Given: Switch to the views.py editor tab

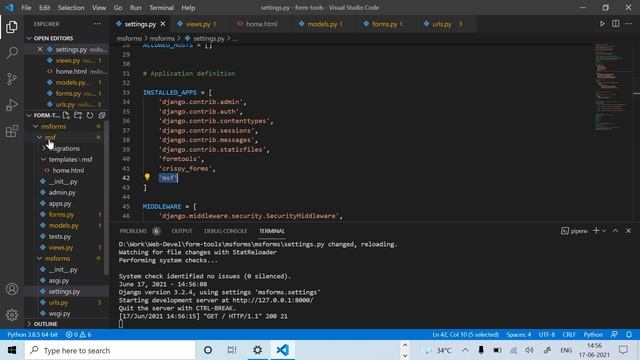Looking at the screenshot, I should [198, 24].
